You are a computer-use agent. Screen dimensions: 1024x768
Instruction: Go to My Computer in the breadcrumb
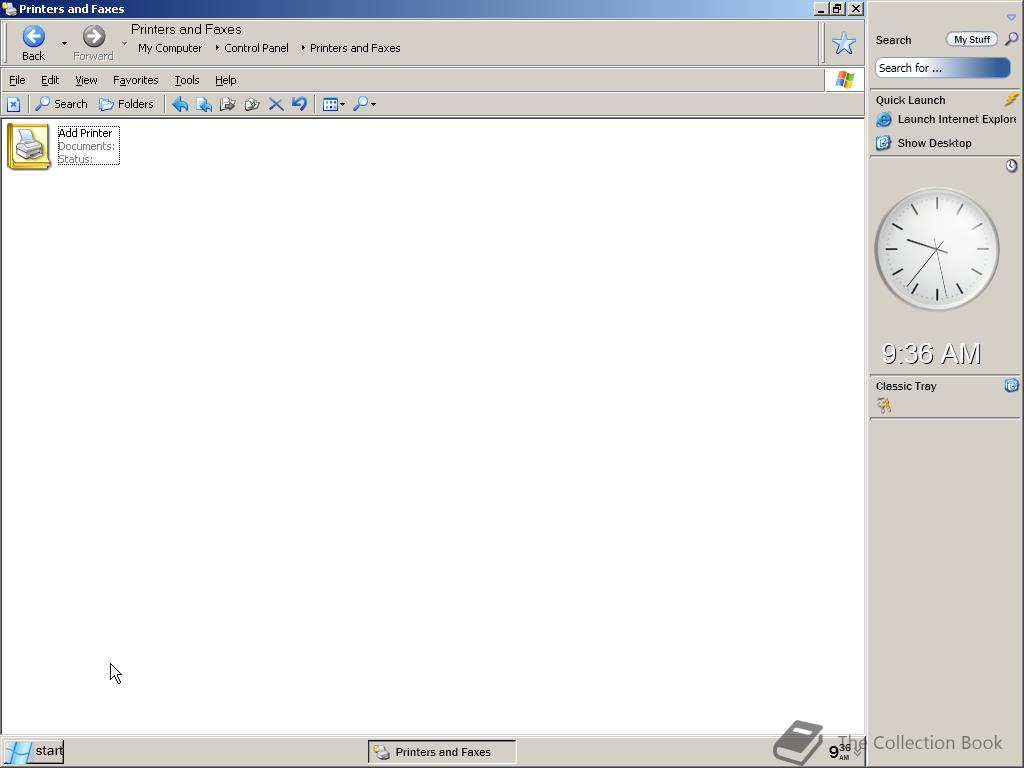click(x=170, y=48)
